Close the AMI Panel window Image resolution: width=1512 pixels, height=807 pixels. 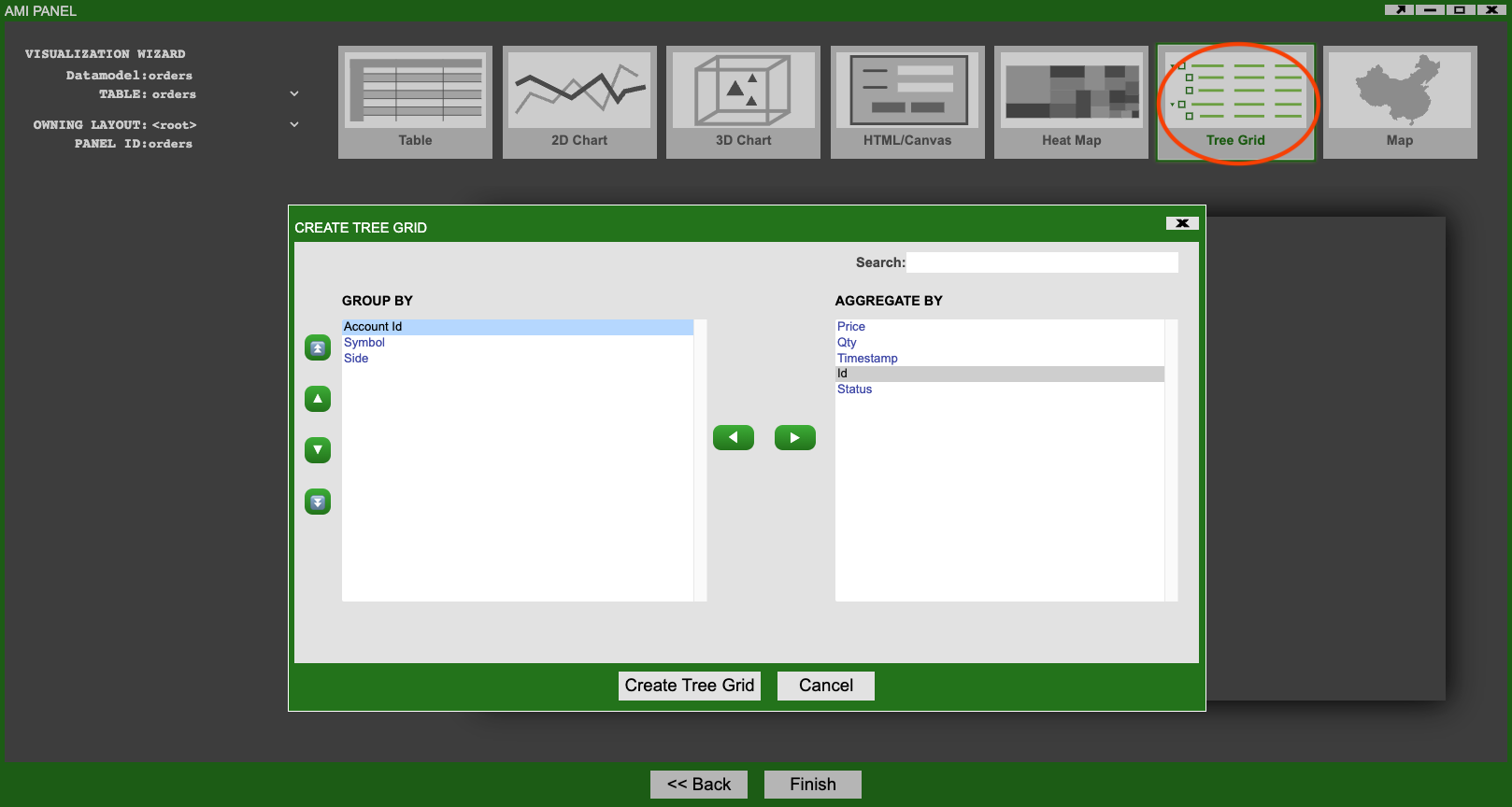(1491, 9)
